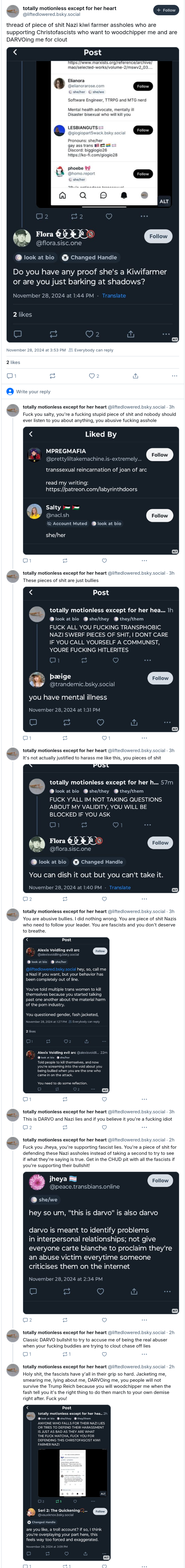
Task: Share the main thread post
Action: coord(135,376)
